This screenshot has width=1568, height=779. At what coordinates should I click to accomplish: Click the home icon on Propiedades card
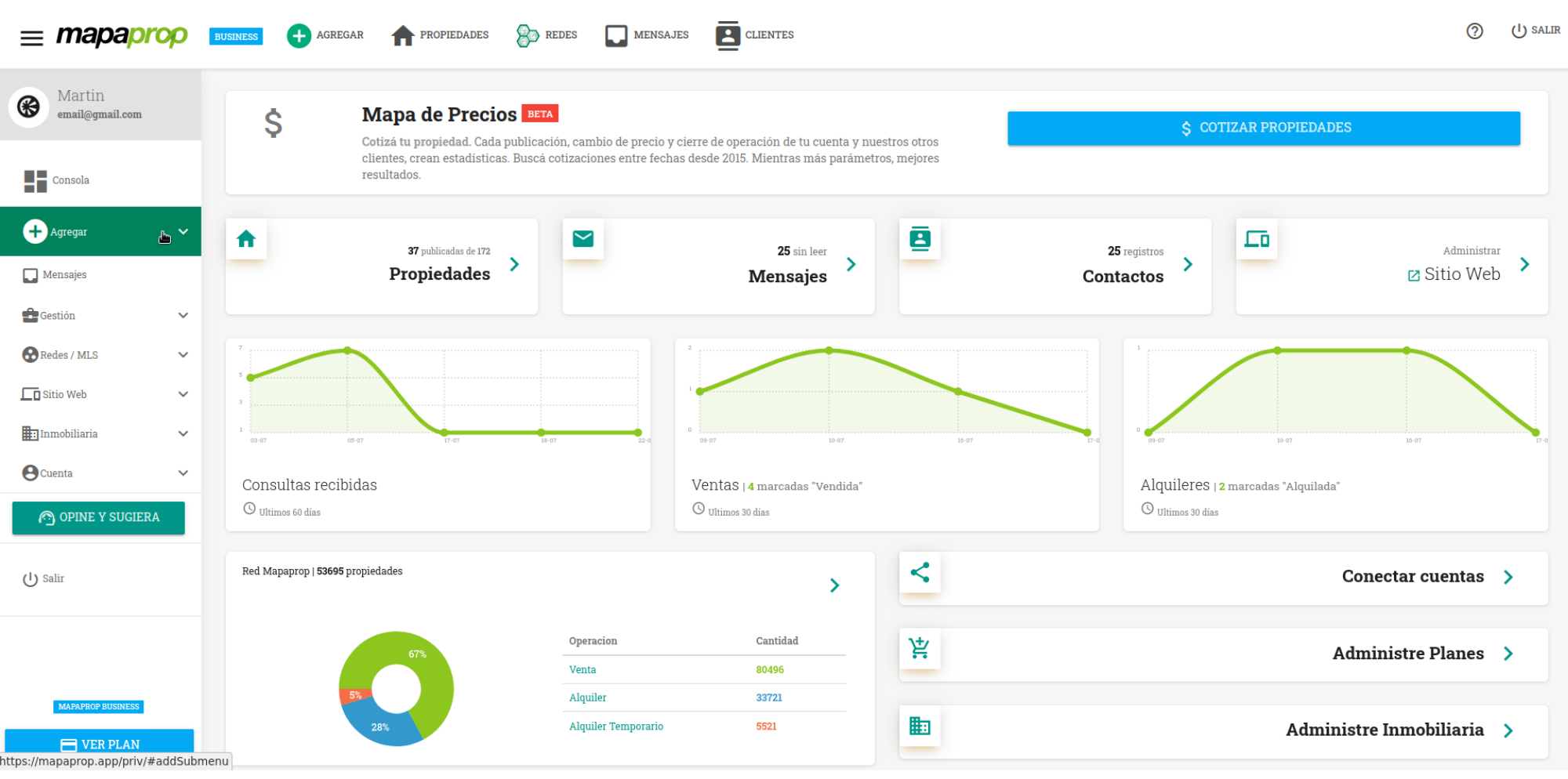click(246, 238)
